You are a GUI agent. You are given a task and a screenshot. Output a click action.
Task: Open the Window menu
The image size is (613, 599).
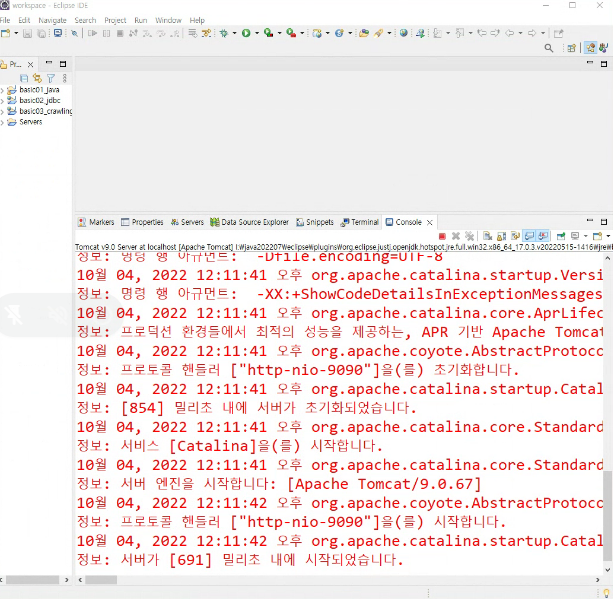tap(168, 20)
